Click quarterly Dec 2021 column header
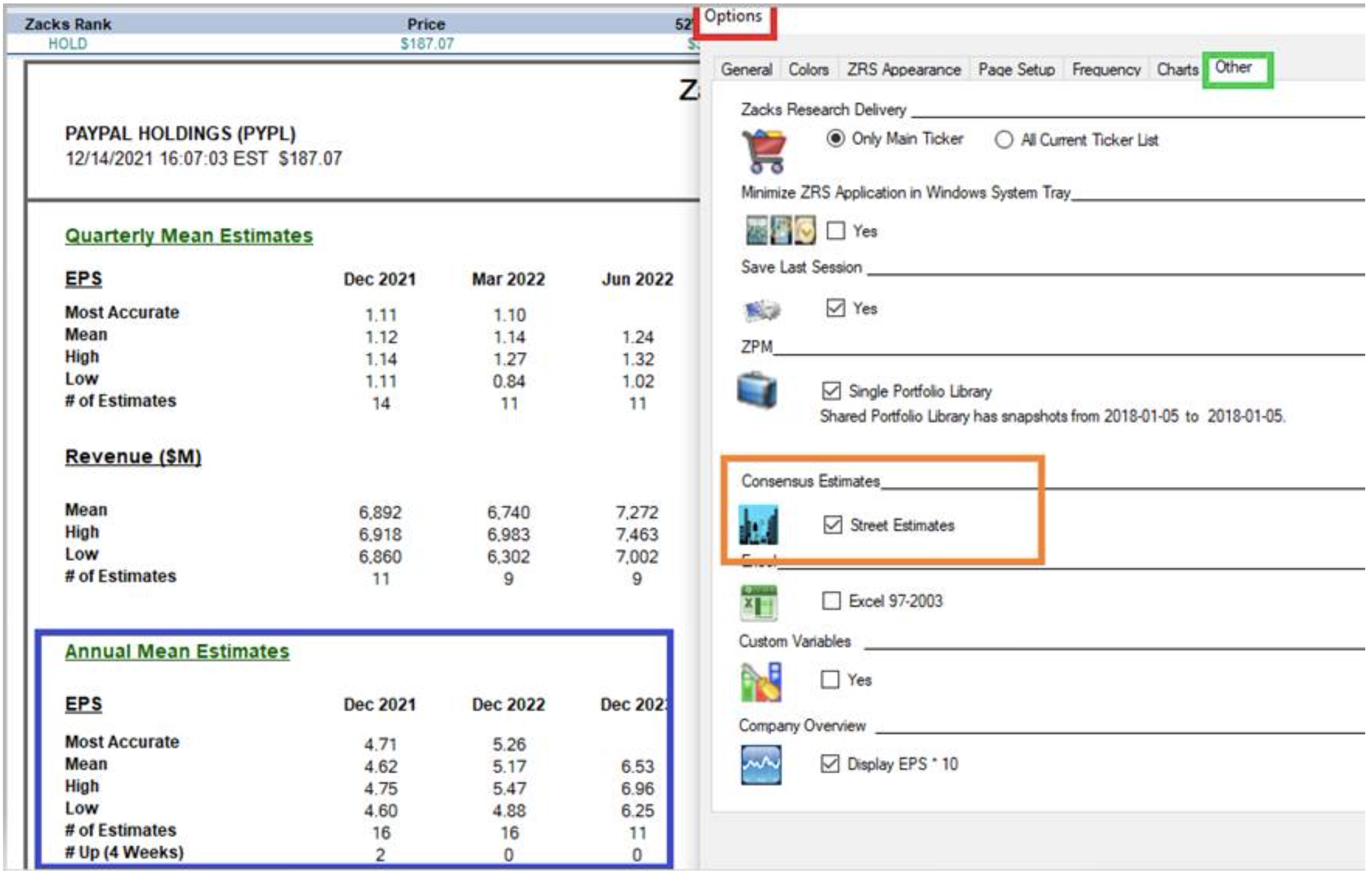1372x876 pixels. (380, 279)
